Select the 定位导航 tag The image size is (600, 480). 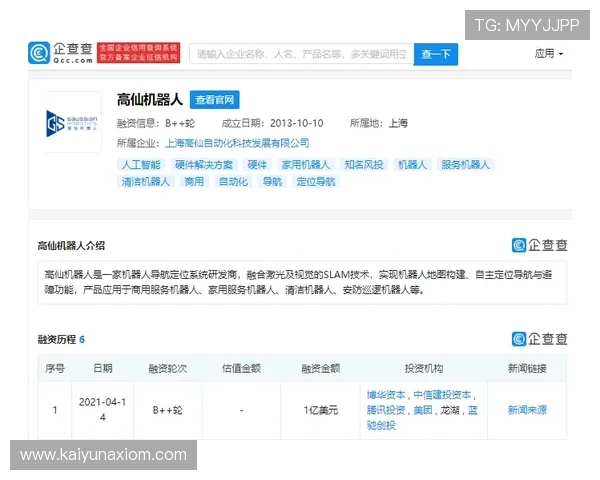(316, 181)
